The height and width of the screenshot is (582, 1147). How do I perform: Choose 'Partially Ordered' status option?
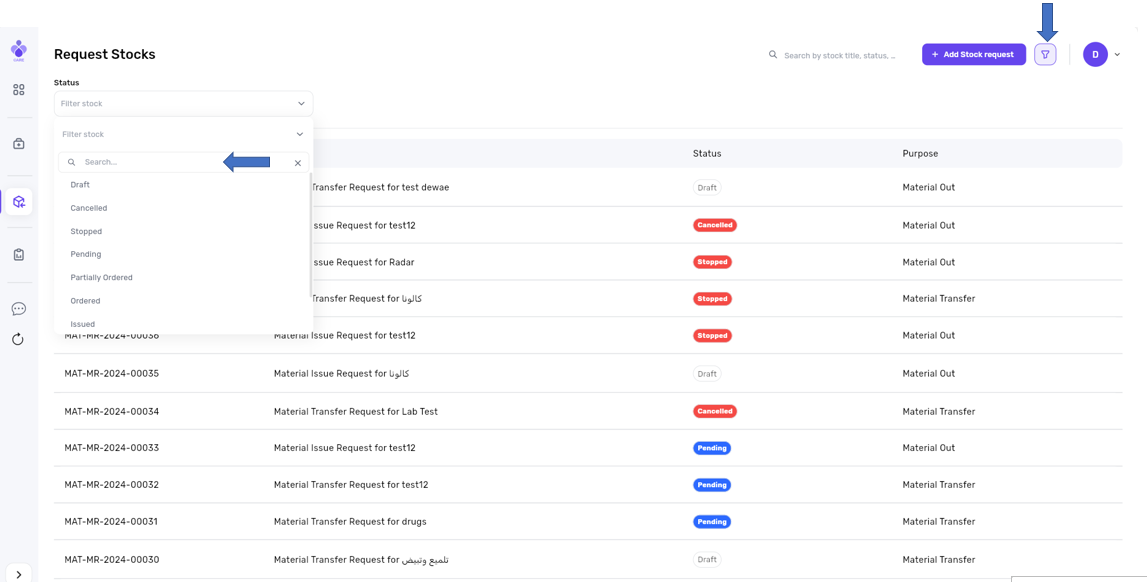tap(101, 278)
